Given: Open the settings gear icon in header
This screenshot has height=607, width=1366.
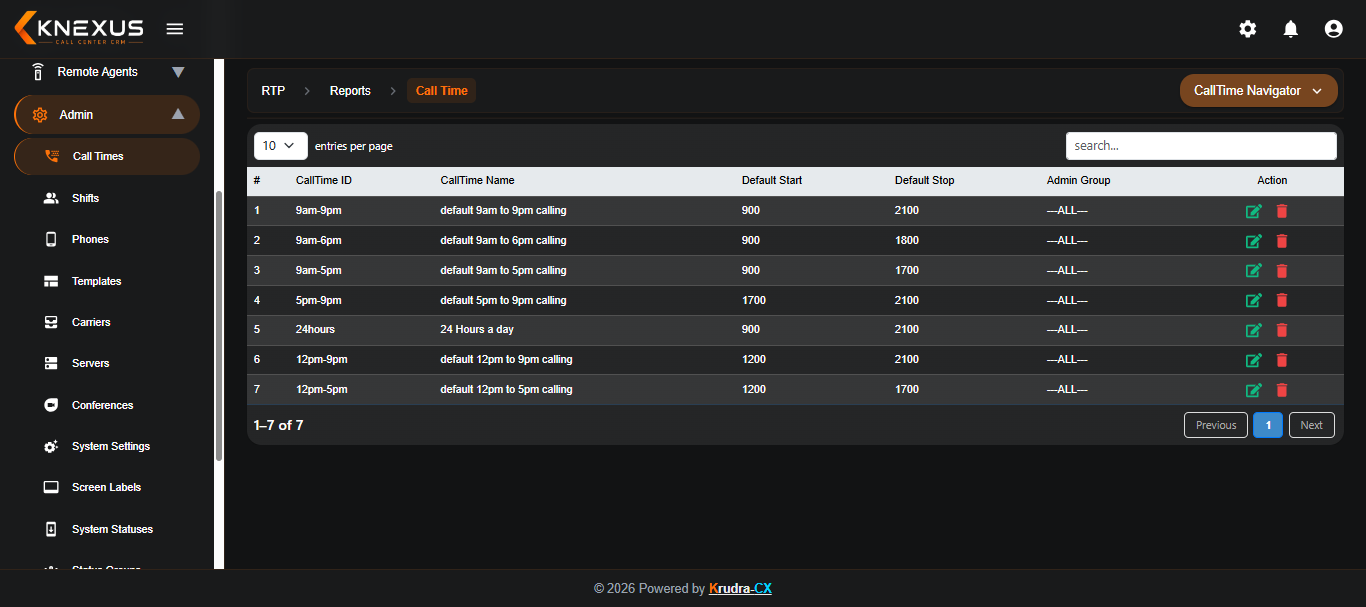Looking at the screenshot, I should (1248, 29).
